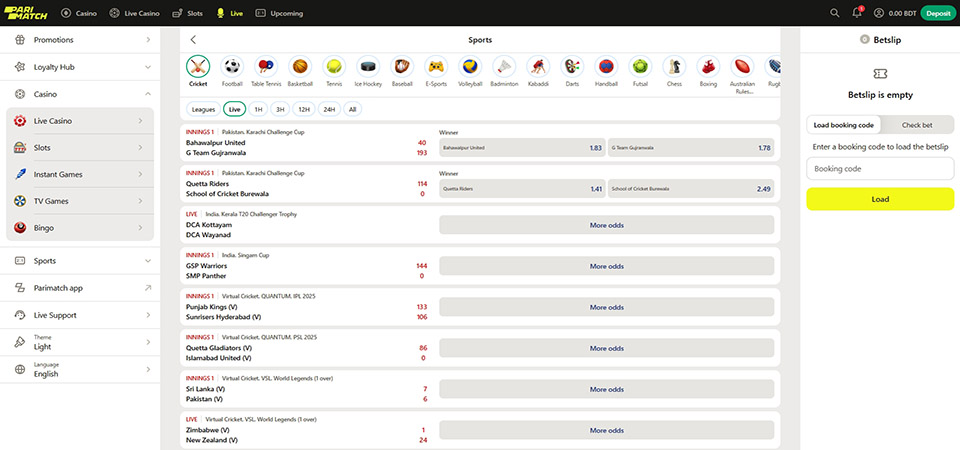Switch to the Check bet tab
This screenshot has height=450, width=960.
pos(917,125)
